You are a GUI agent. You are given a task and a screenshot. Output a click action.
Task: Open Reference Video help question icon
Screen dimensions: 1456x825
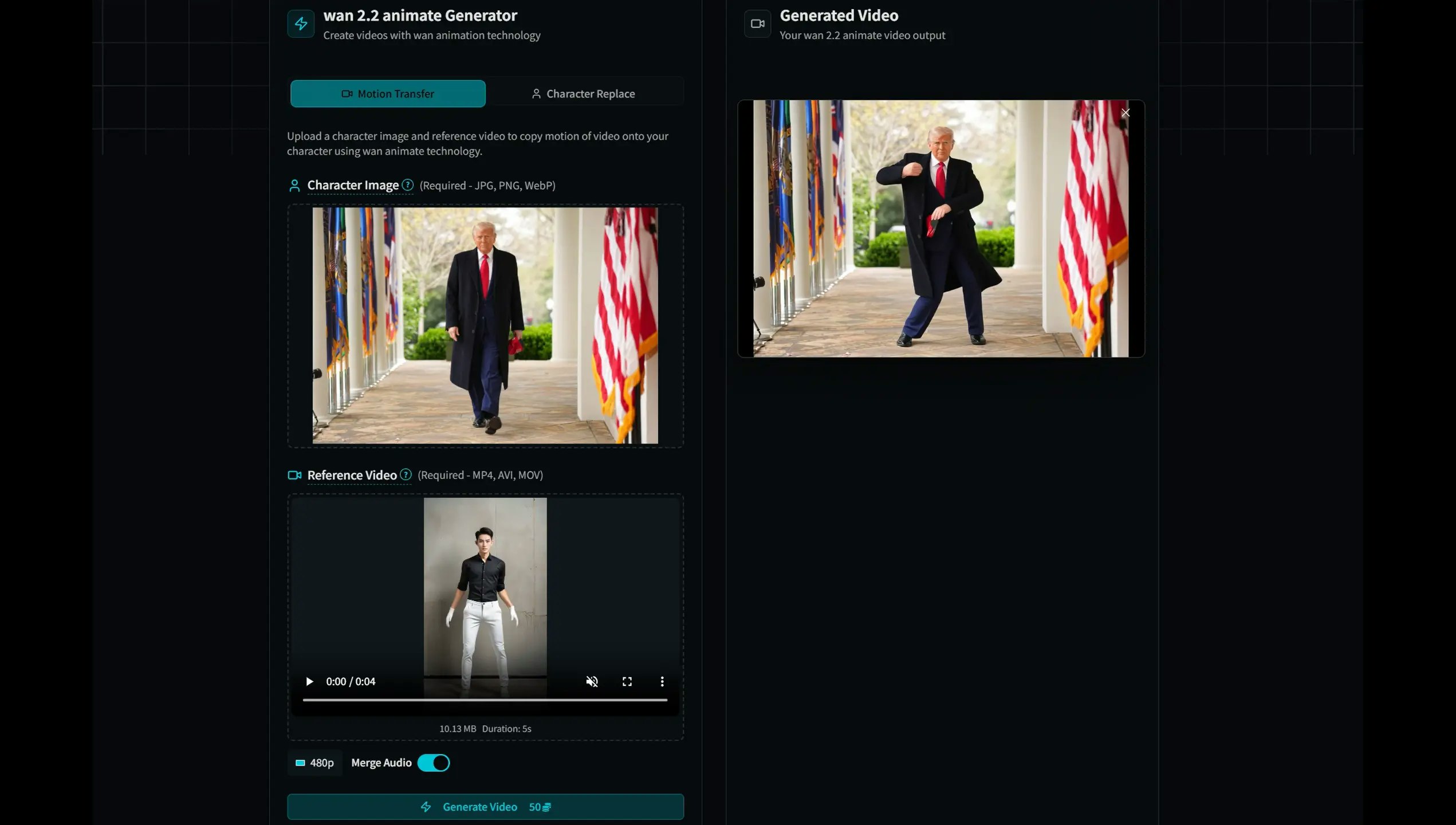406,474
